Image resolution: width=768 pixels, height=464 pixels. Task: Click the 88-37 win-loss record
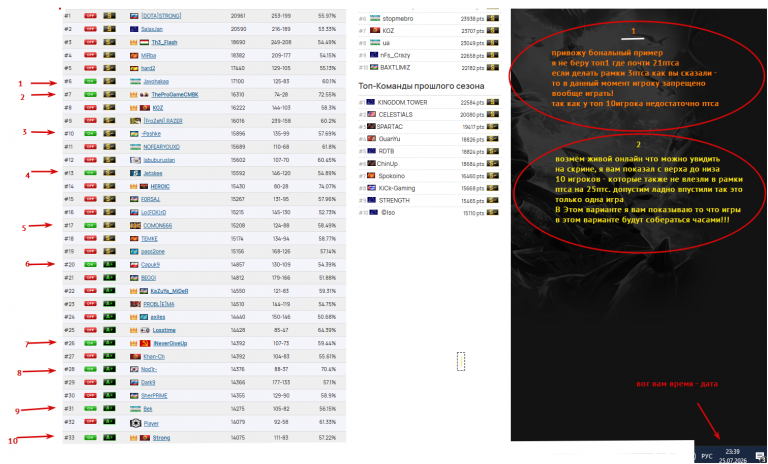281,370
